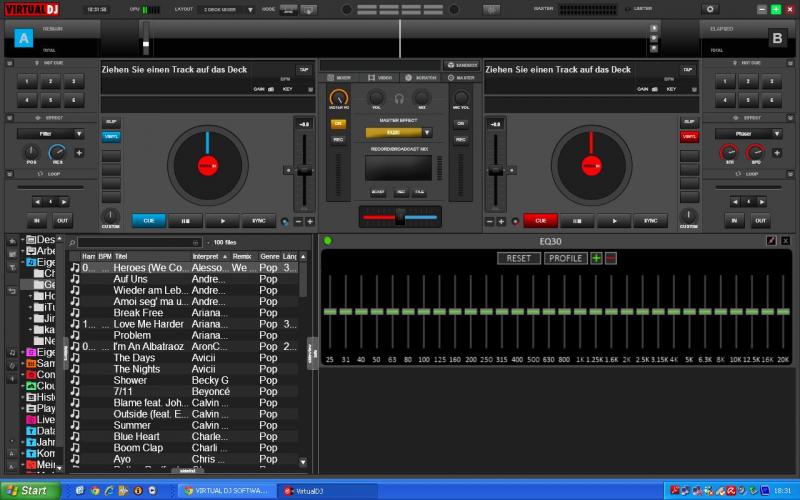Click the CUE button on deck B
The height and width of the screenshot is (500, 800).
pyautogui.click(x=540, y=220)
